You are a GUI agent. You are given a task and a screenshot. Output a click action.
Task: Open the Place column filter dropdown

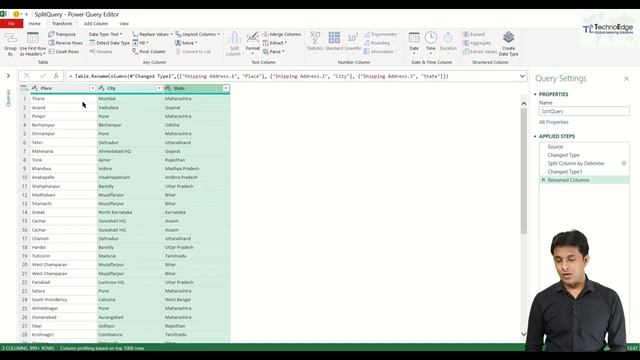click(92, 88)
